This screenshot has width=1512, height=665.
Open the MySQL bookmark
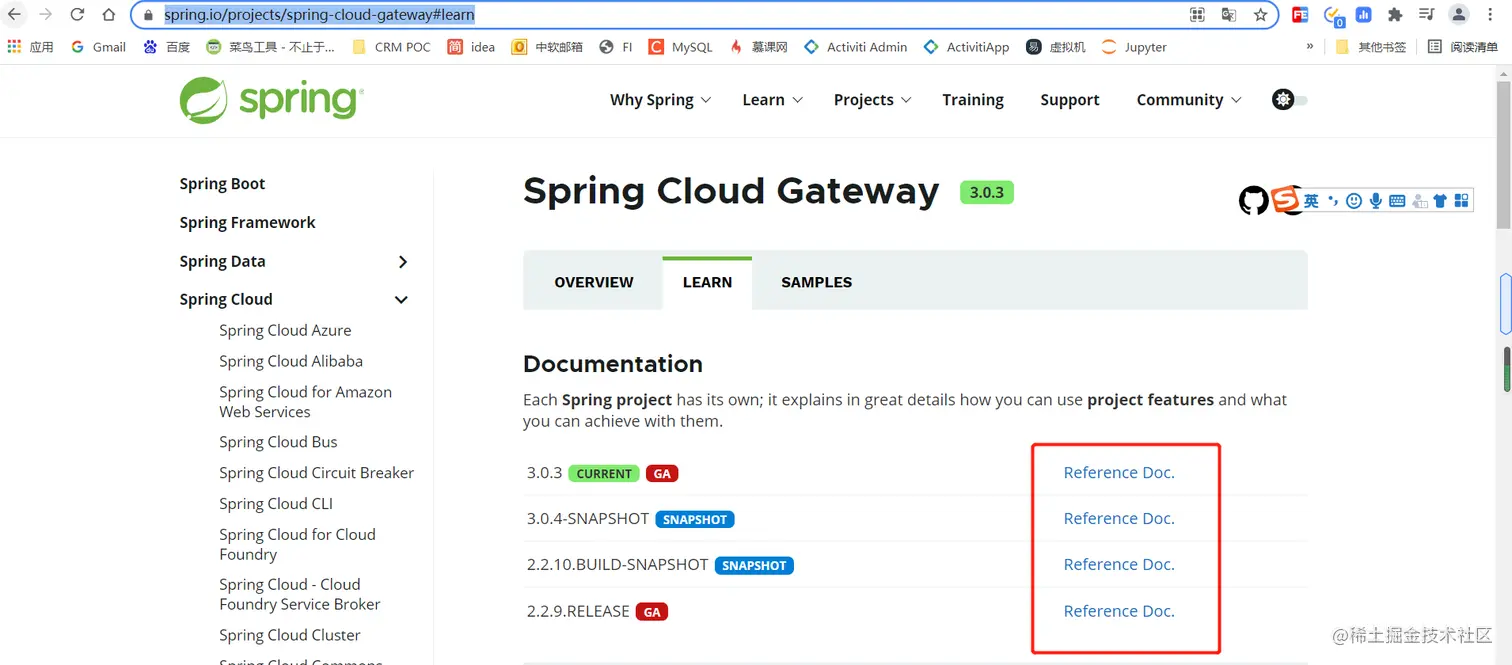coord(680,47)
